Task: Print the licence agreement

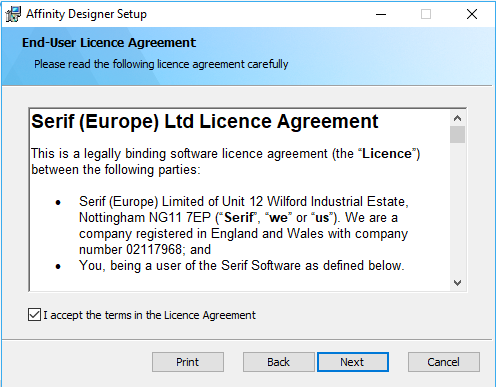Action: (x=188, y=362)
